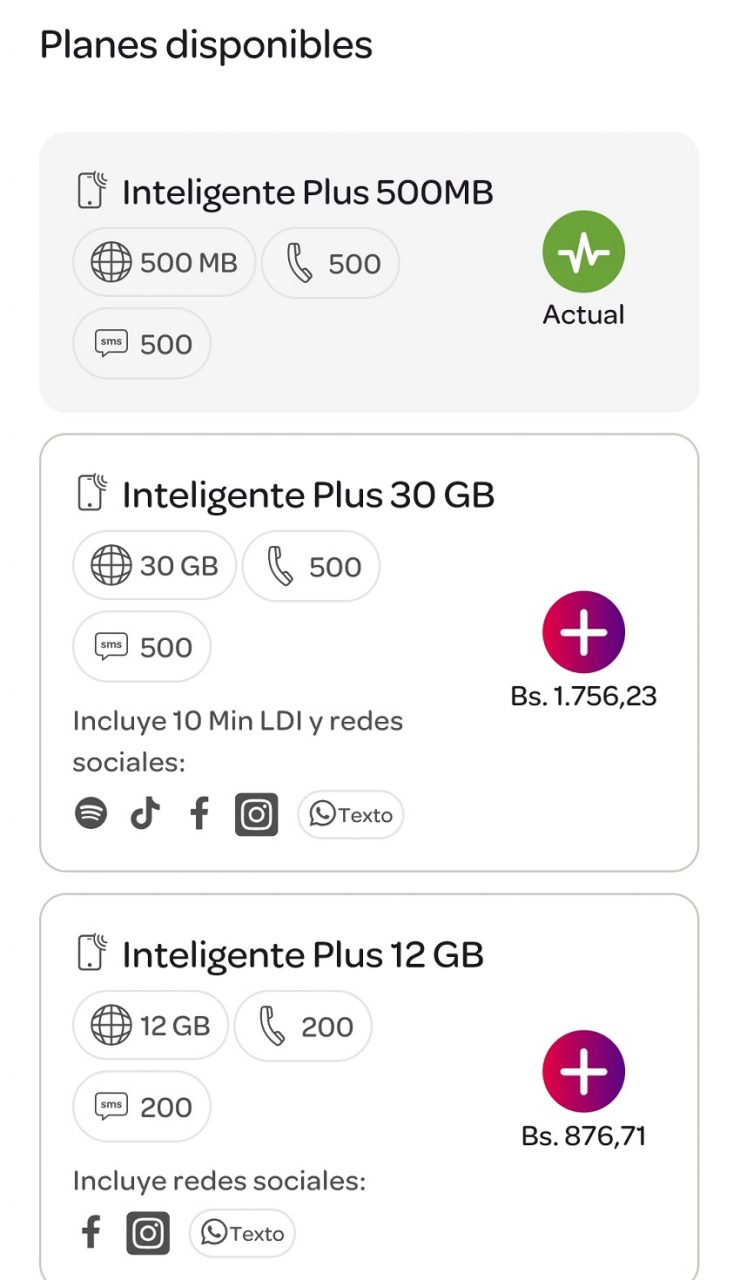
Task: Tap the green Actual plan icon
Action: coord(583,252)
